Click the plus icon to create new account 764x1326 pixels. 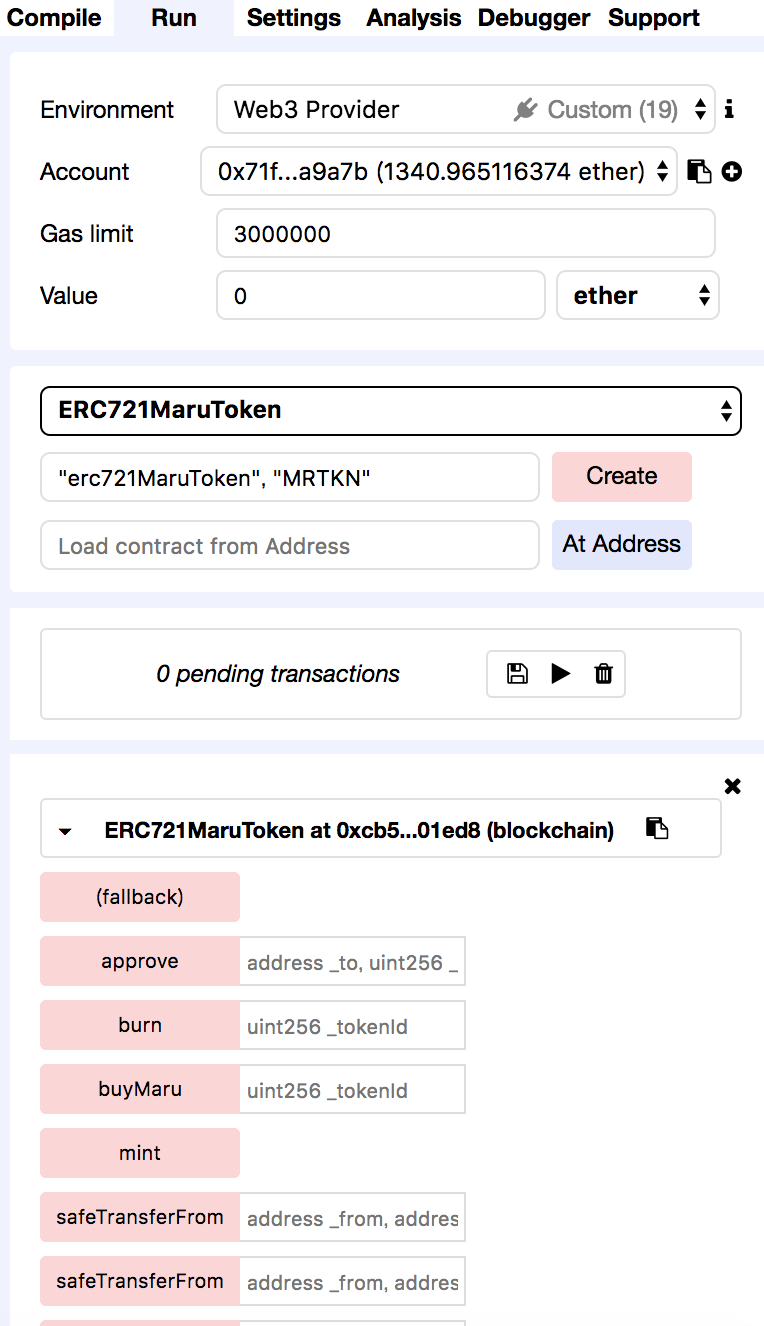732,172
